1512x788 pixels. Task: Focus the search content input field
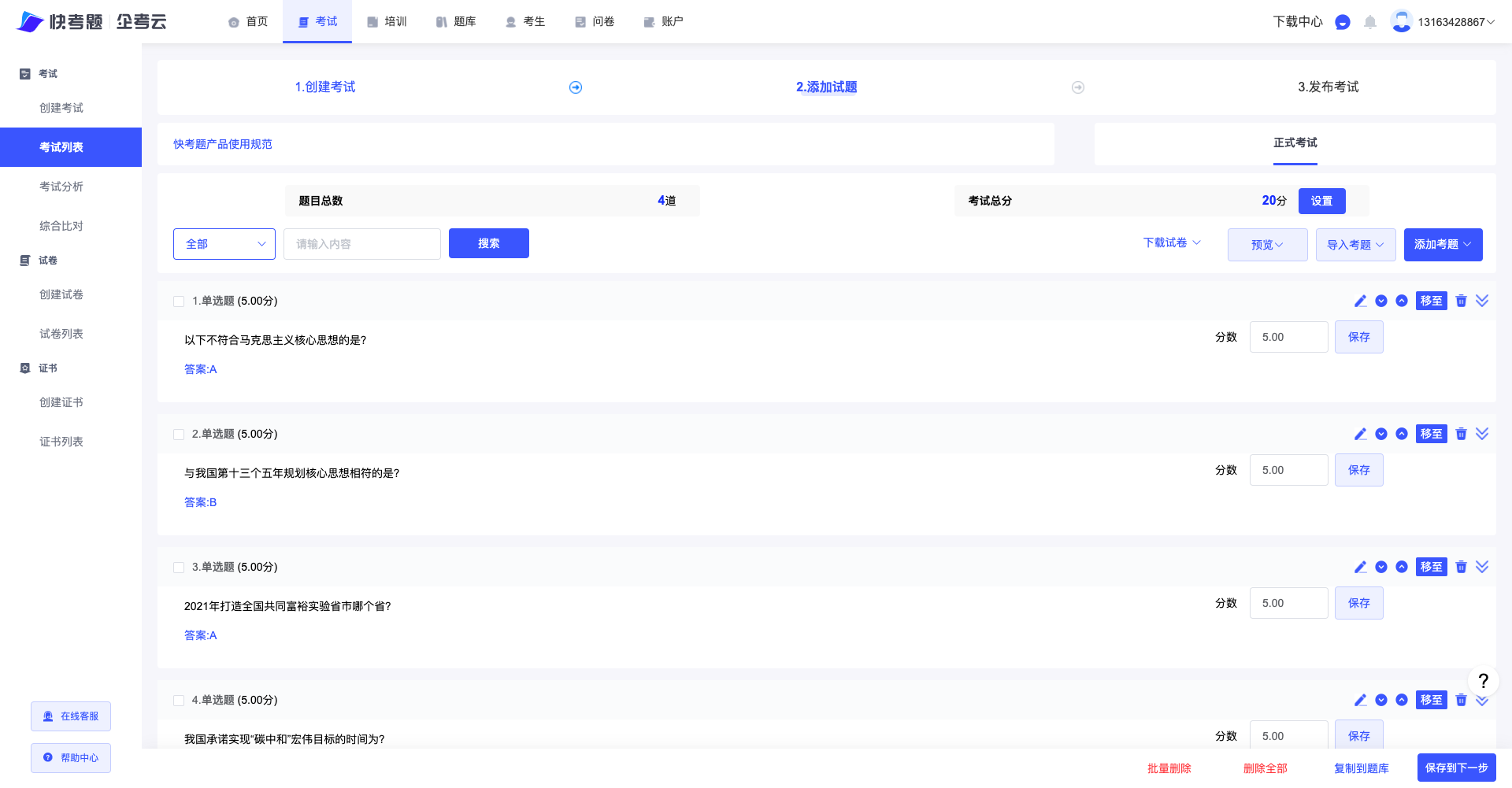[x=362, y=244]
